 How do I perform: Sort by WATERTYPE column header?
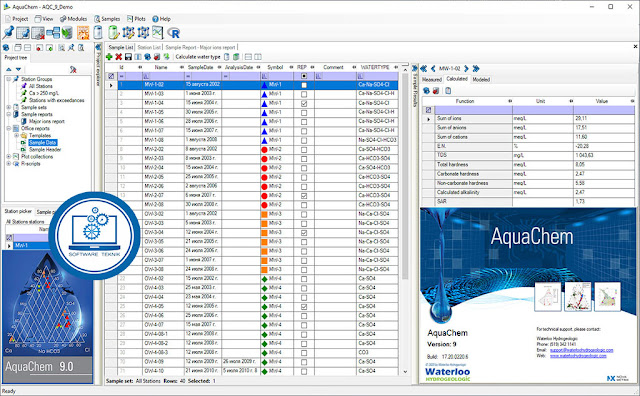click(x=375, y=67)
